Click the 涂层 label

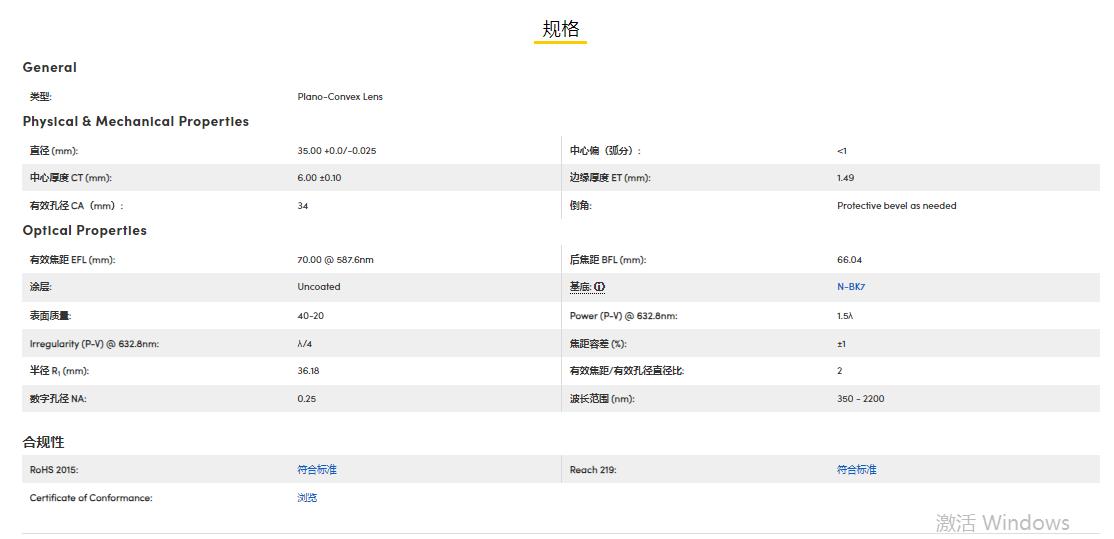coord(40,287)
